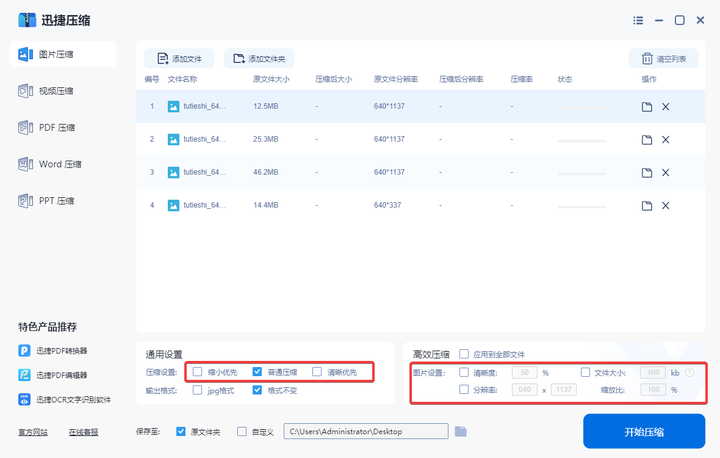Clear the list with 清空列表
The height and width of the screenshot is (458, 720).
(664, 59)
